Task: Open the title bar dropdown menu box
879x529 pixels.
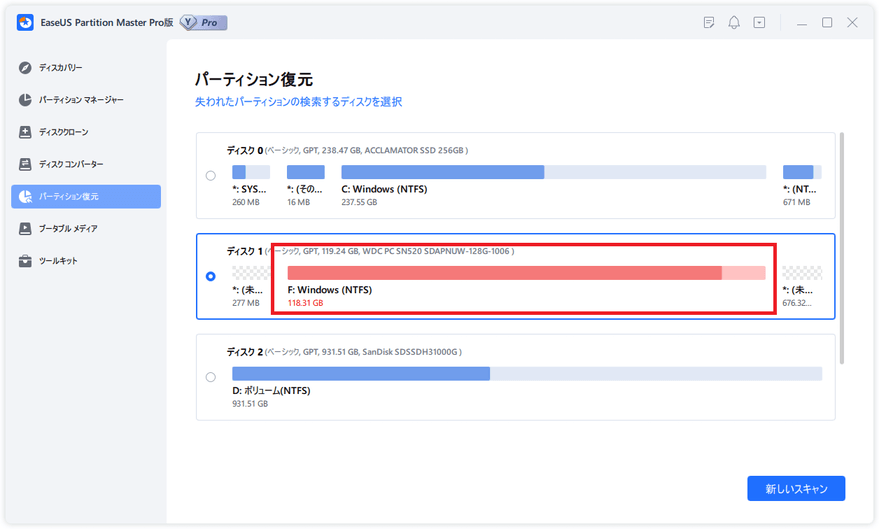Action: [759, 22]
